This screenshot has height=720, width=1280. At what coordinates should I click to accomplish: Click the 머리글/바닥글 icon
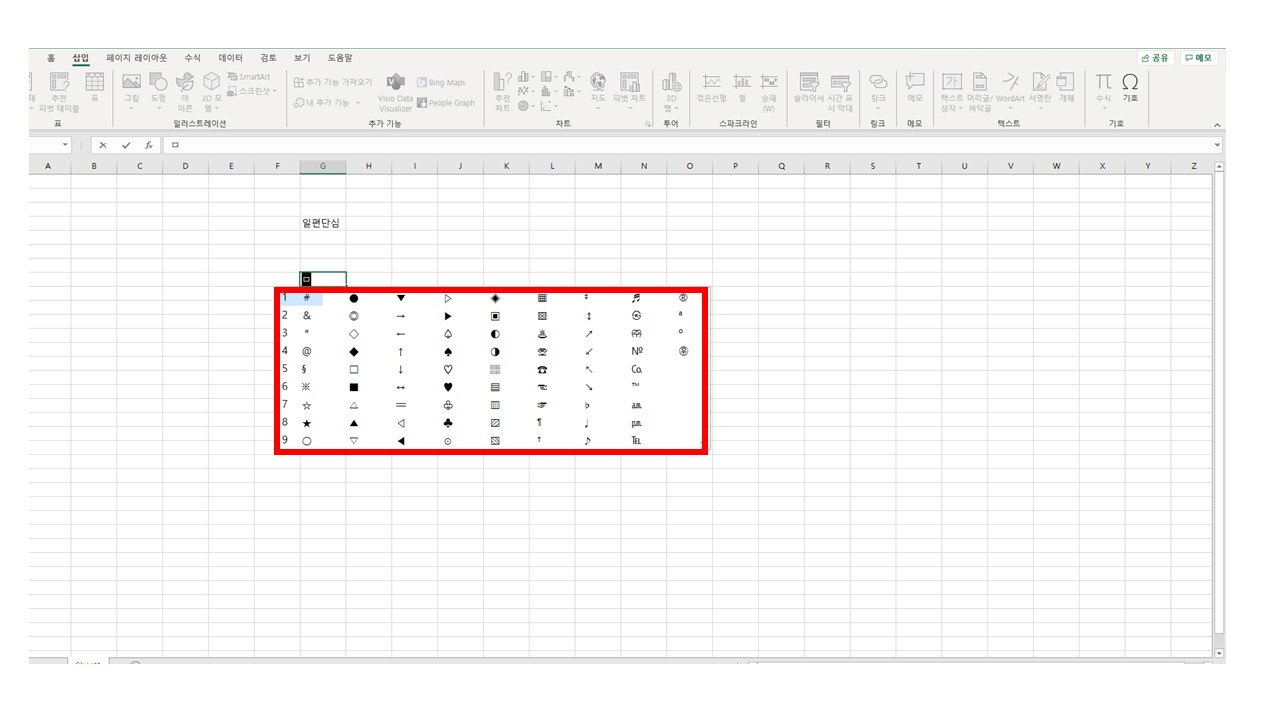[980, 92]
